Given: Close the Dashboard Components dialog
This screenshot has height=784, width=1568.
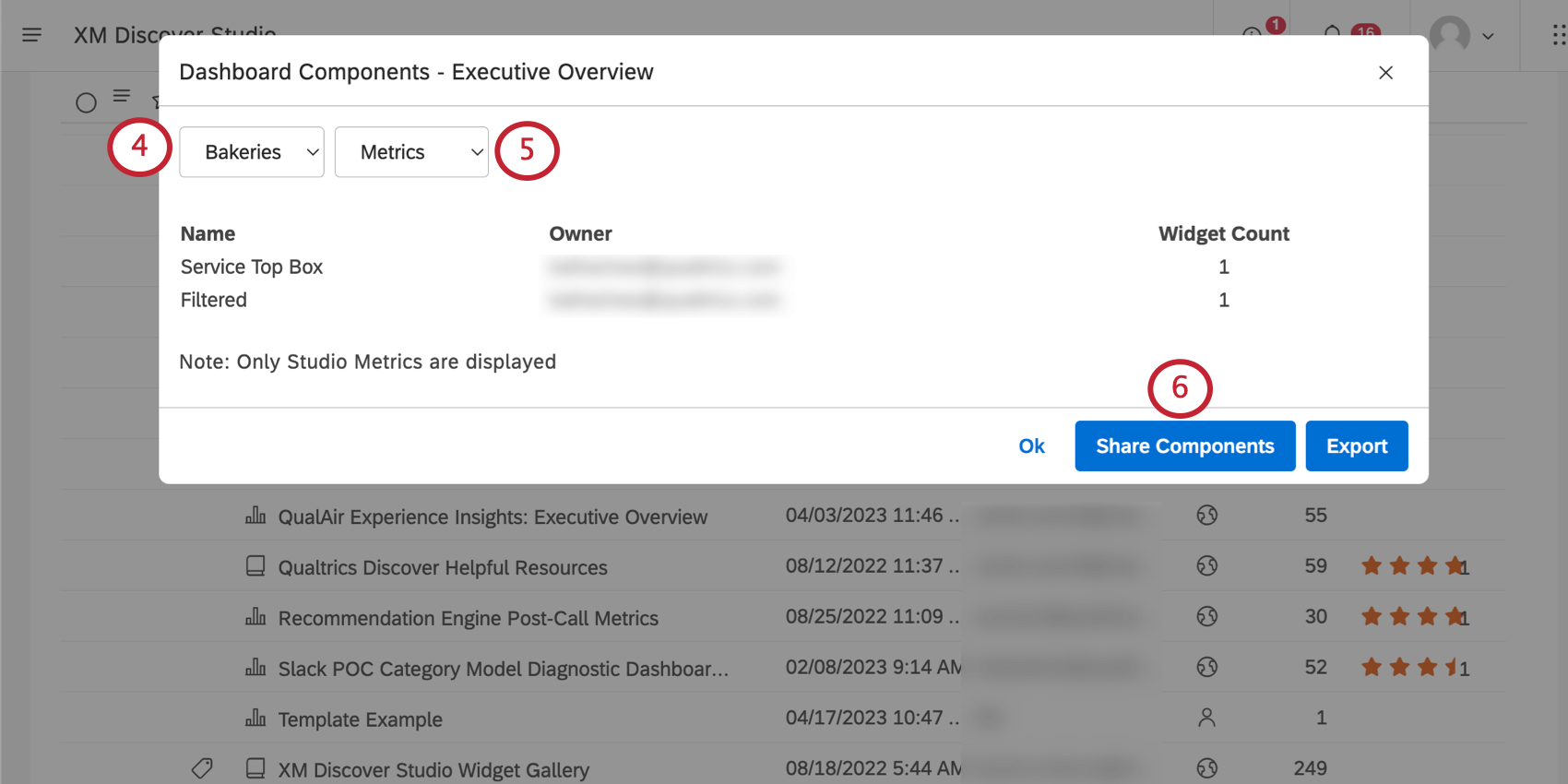Looking at the screenshot, I should (1385, 73).
